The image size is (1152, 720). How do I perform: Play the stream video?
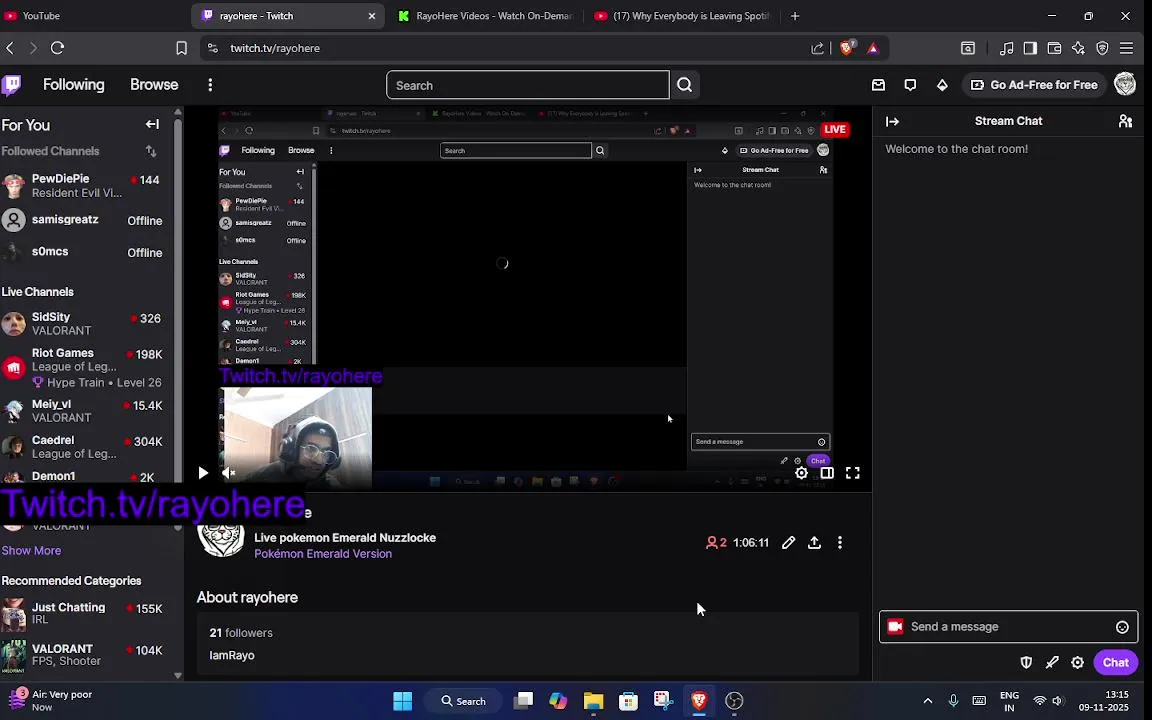[x=203, y=472]
